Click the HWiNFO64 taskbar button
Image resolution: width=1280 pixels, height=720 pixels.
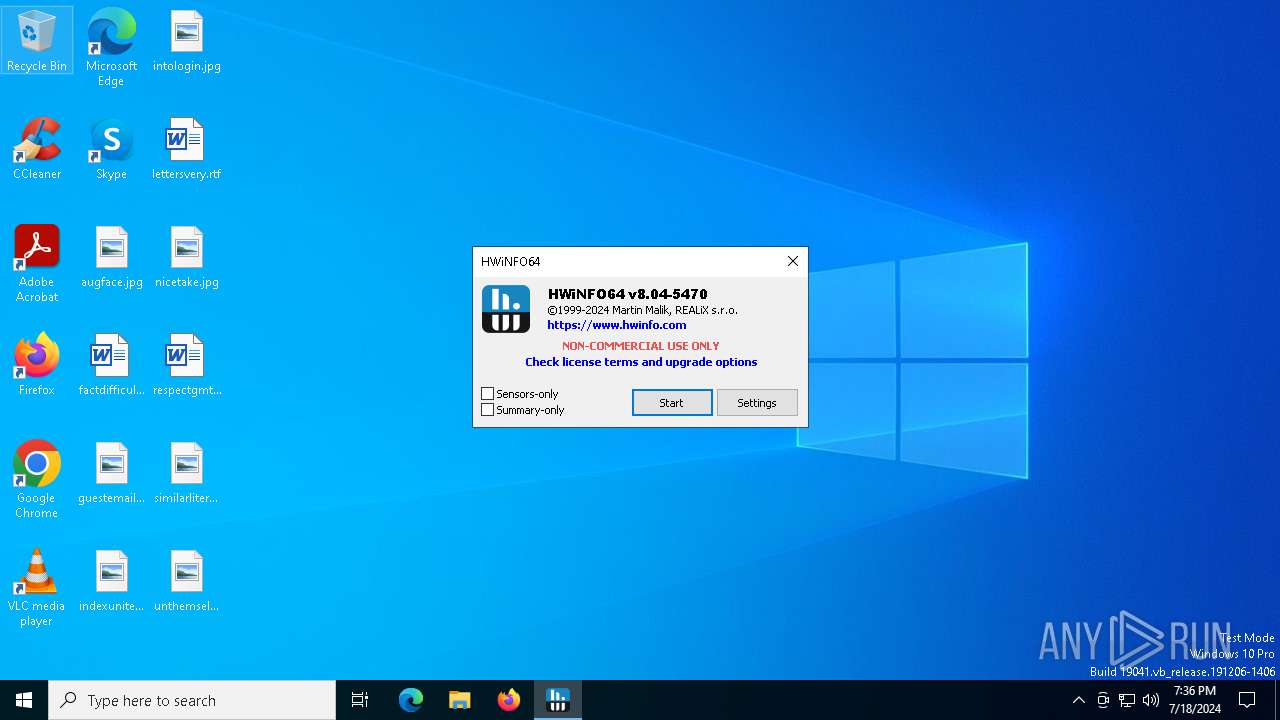(x=558, y=700)
